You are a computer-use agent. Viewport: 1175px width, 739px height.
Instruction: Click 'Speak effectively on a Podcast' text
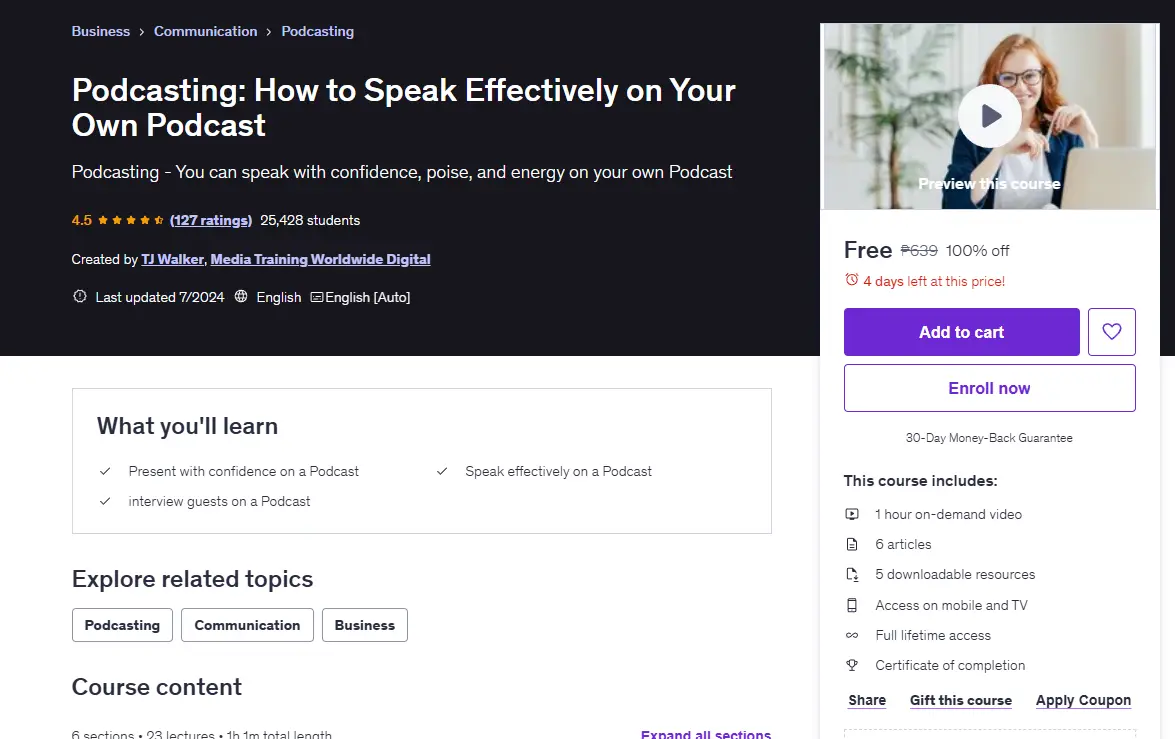[x=558, y=471]
